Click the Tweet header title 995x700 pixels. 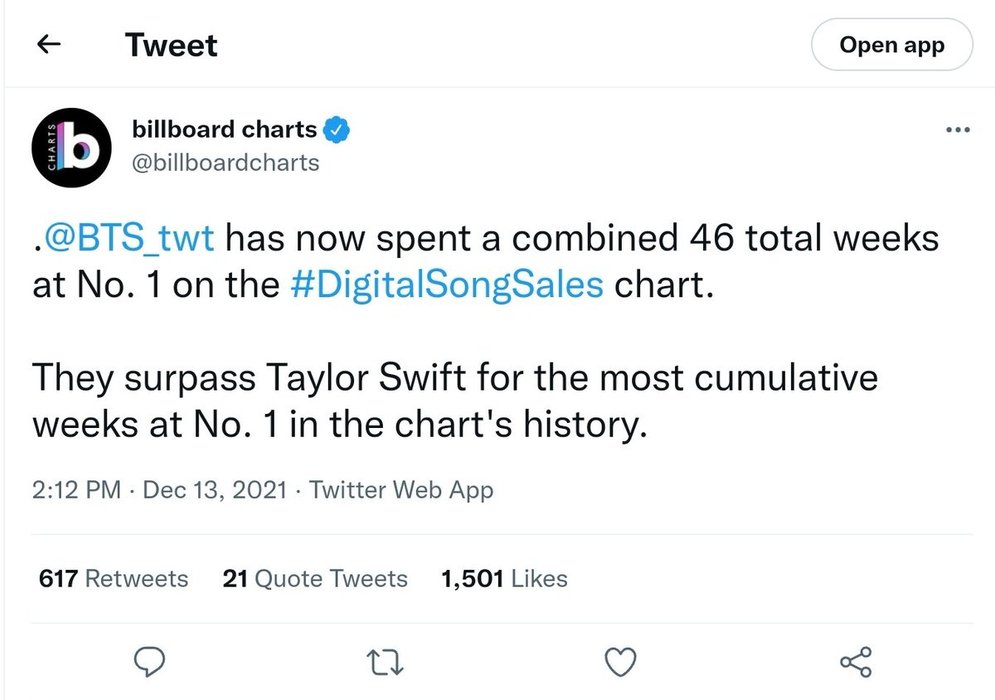171,45
